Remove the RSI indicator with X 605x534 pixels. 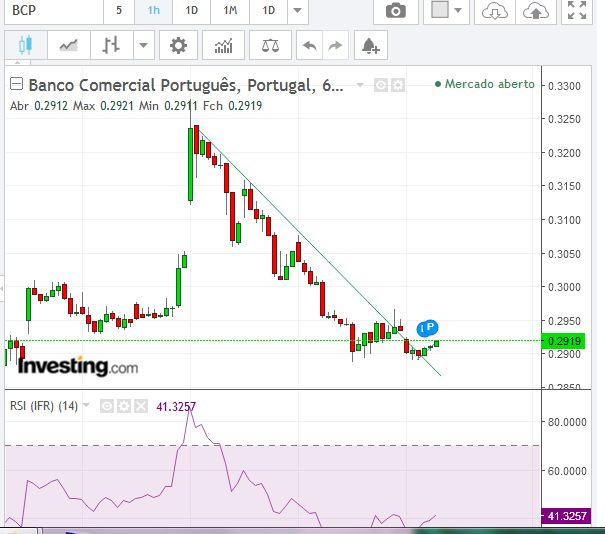tap(141, 406)
